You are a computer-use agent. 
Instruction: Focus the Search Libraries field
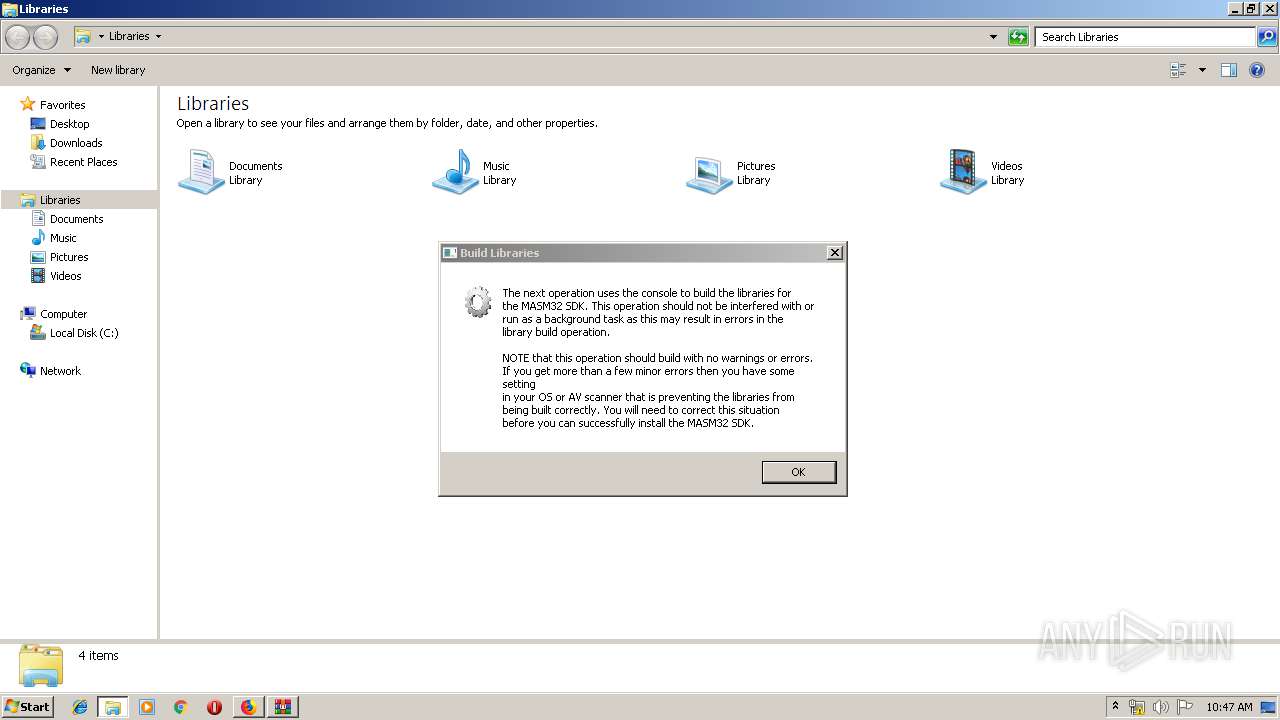1145,37
